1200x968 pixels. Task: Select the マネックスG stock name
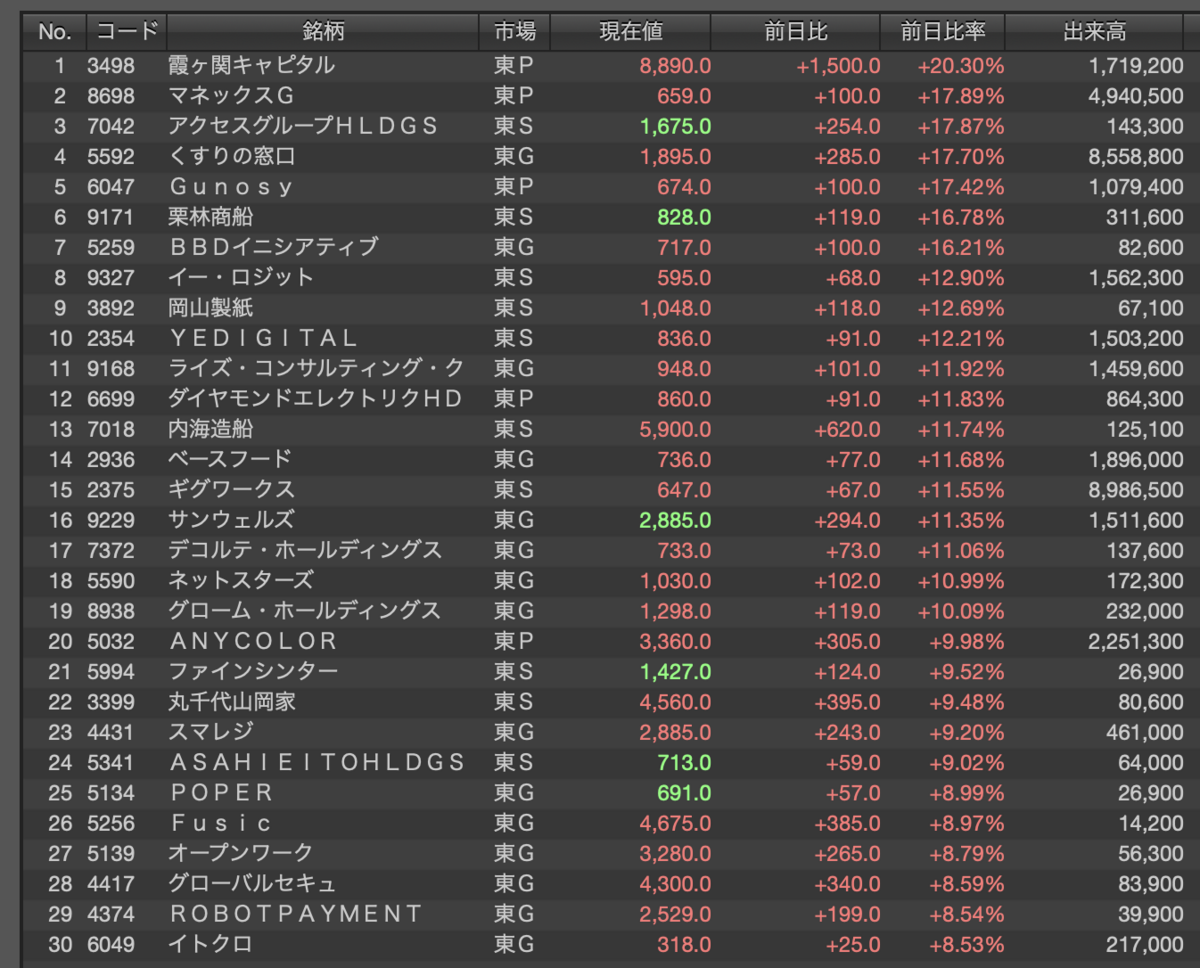(x=231, y=96)
